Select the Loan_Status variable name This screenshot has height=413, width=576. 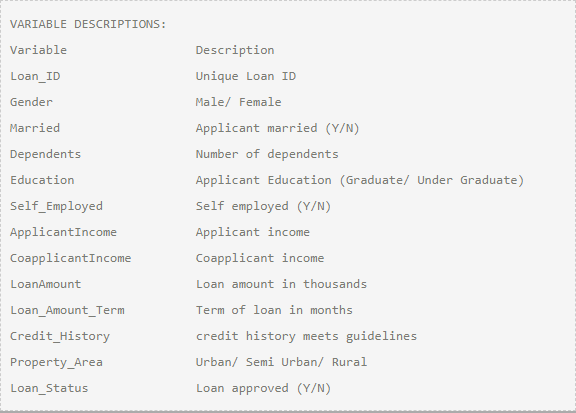[x=49, y=389]
